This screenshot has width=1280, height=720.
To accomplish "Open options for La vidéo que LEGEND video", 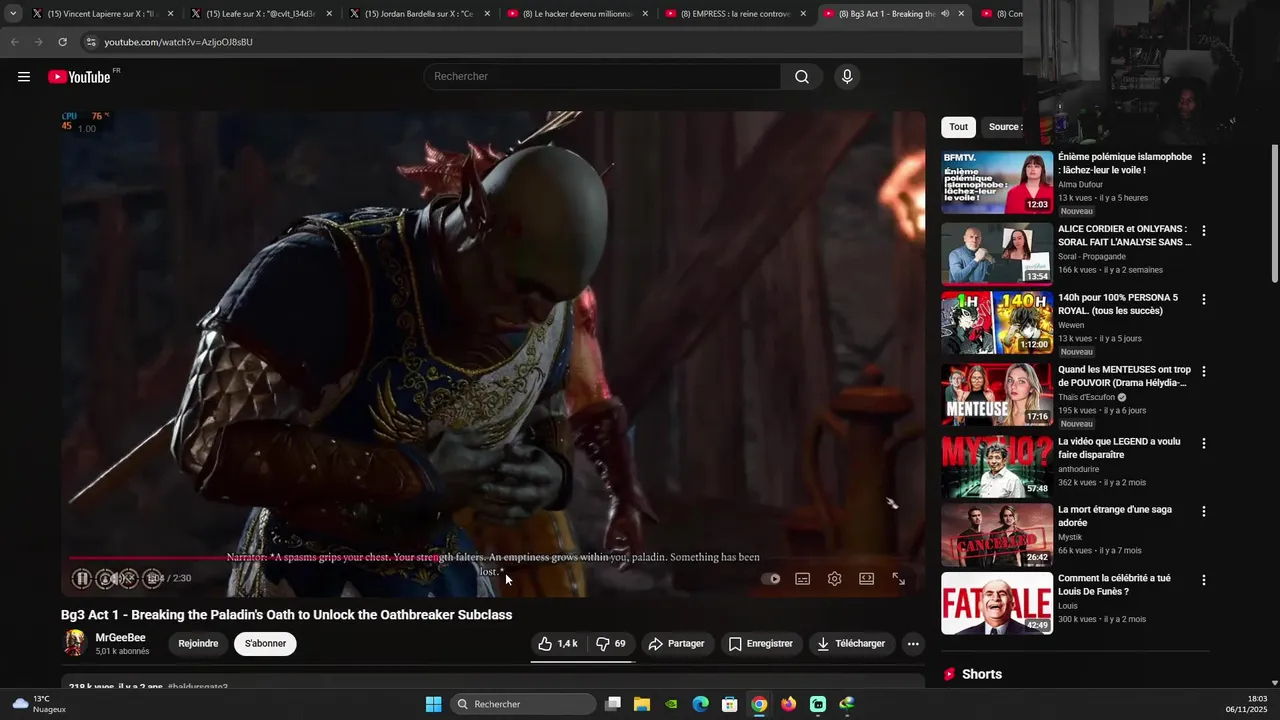I will pos(1204,444).
